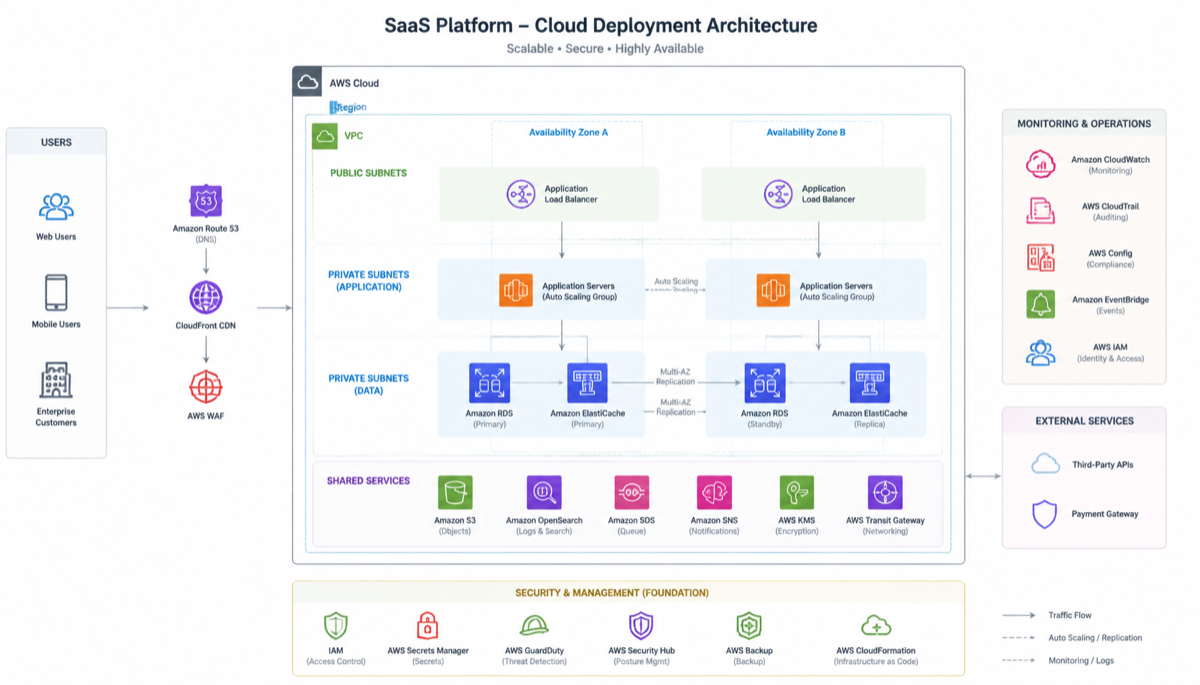Click the 'PRIVATE SUBNETS (APPLICATION)' label
Viewport: 1200px width, 685px height.
coord(368,280)
